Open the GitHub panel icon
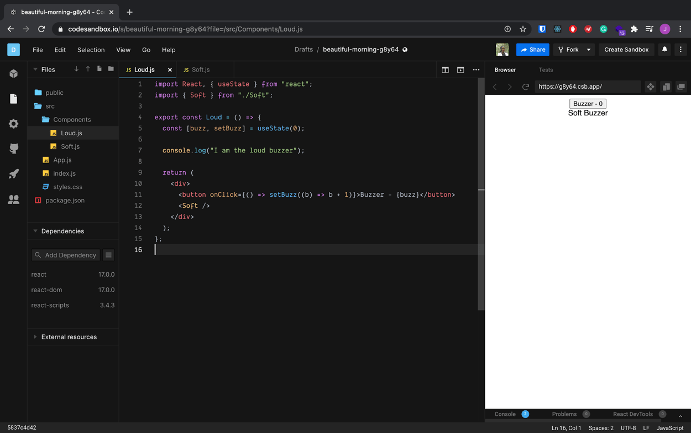Viewport: 692px width, 434px height. click(14, 149)
